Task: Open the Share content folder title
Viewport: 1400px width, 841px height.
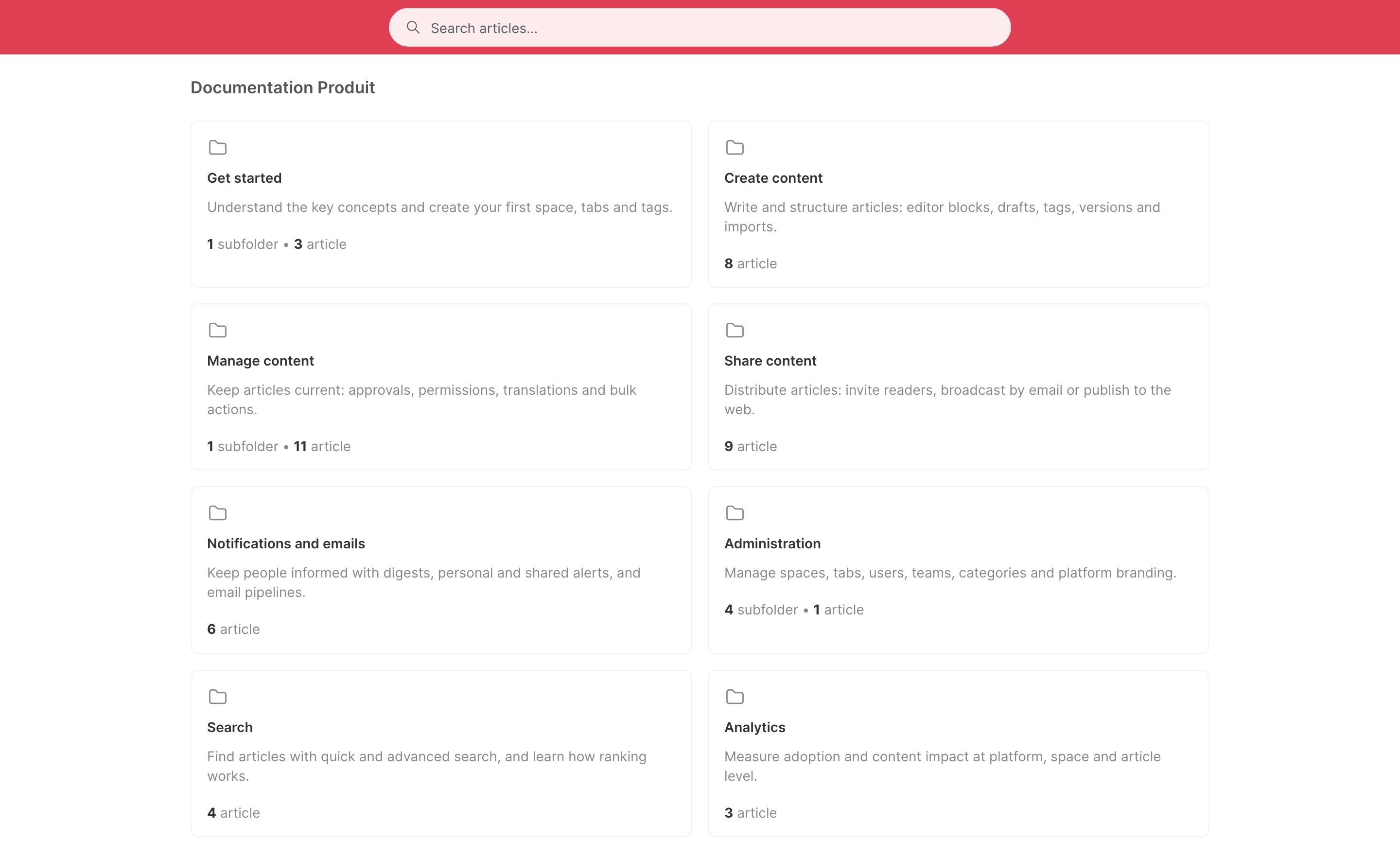Action: point(770,361)
